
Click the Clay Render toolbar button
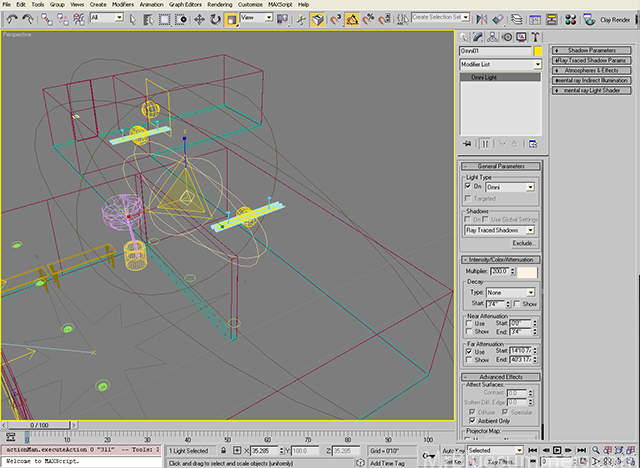pos(615,20)
